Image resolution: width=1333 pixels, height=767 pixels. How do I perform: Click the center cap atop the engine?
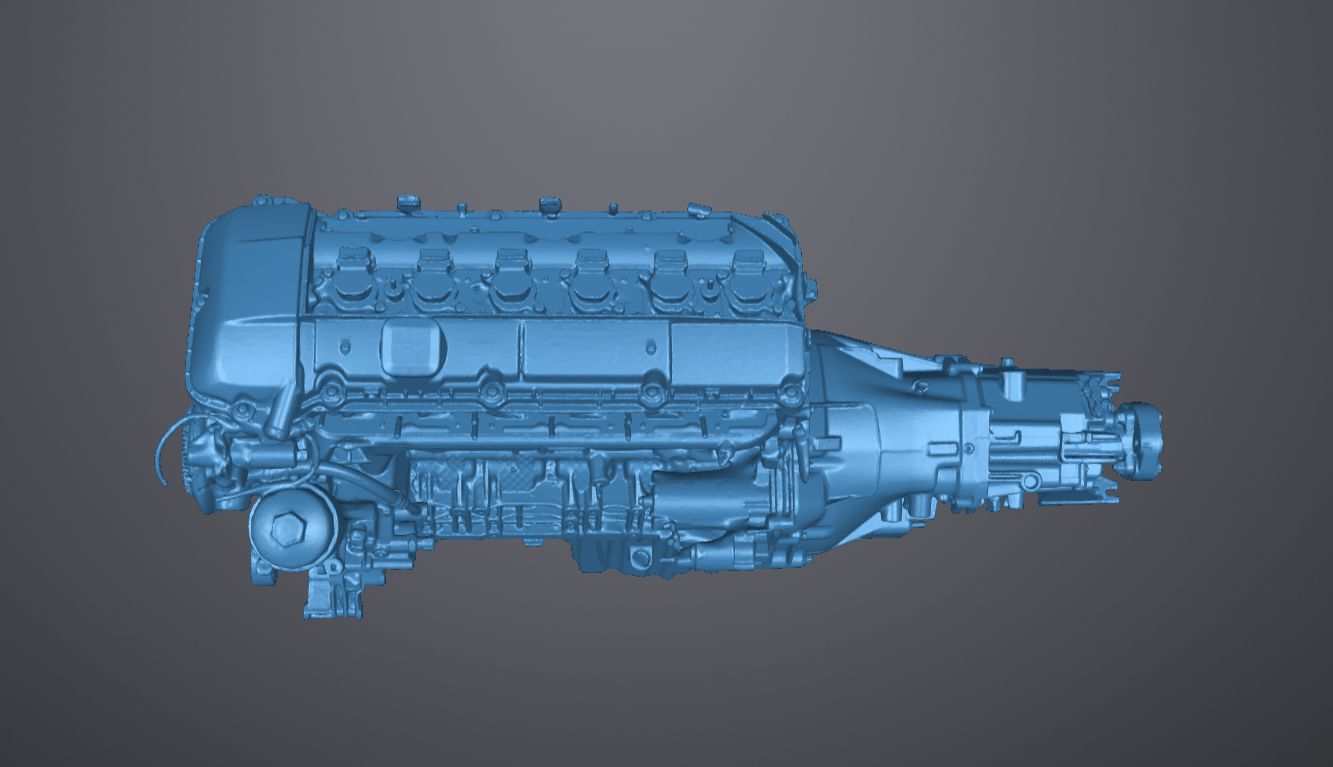click(547, 205)
